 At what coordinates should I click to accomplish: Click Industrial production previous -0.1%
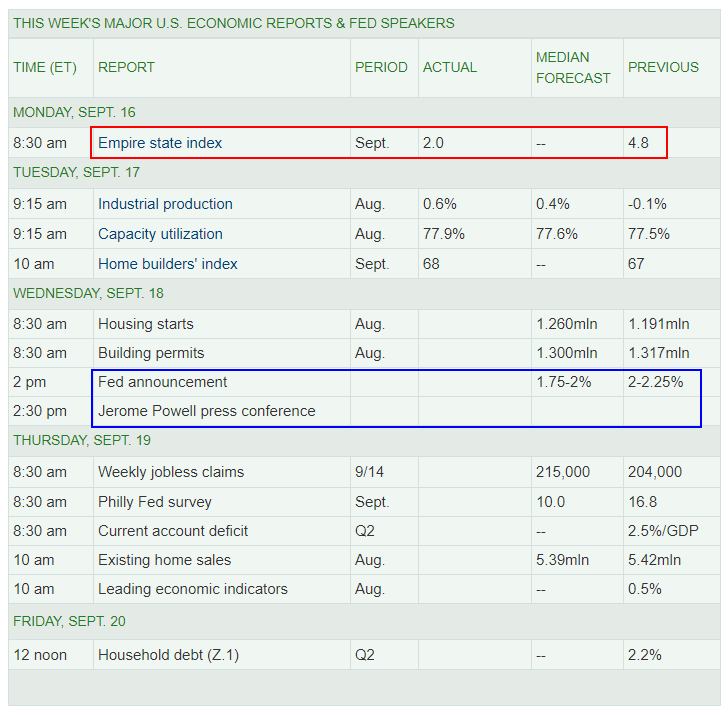click(x=647, y=204)
